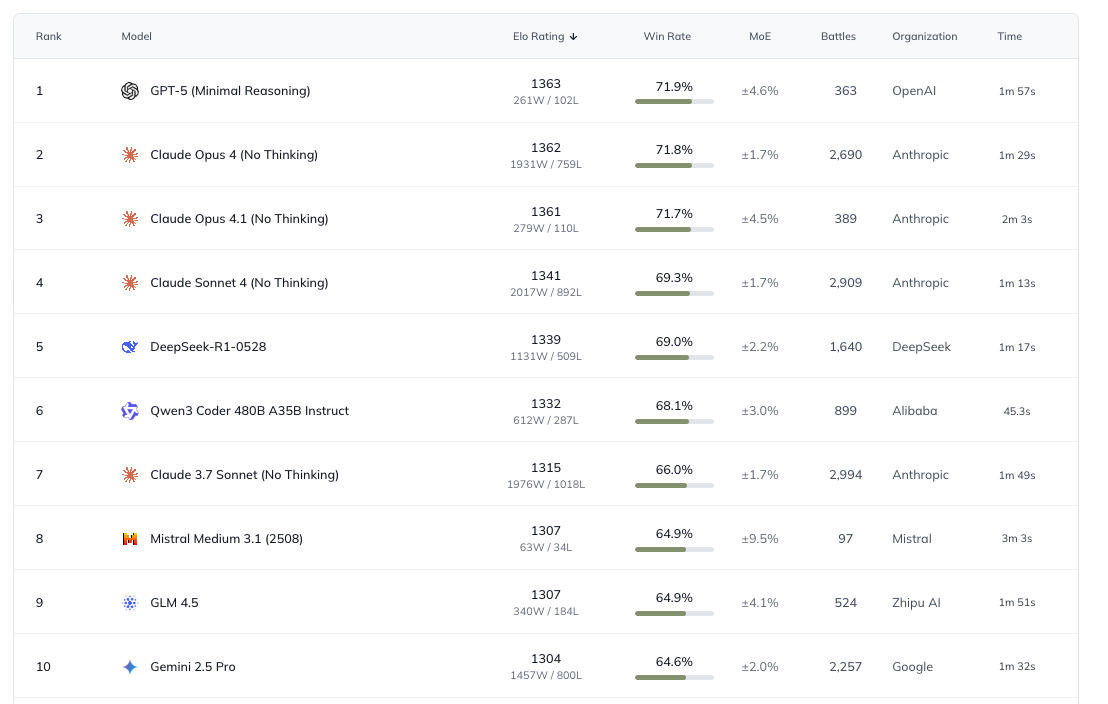This screenshot has width=1108, height=704.
Task: Click the 45.3s time value
Action: [1017, 411]
